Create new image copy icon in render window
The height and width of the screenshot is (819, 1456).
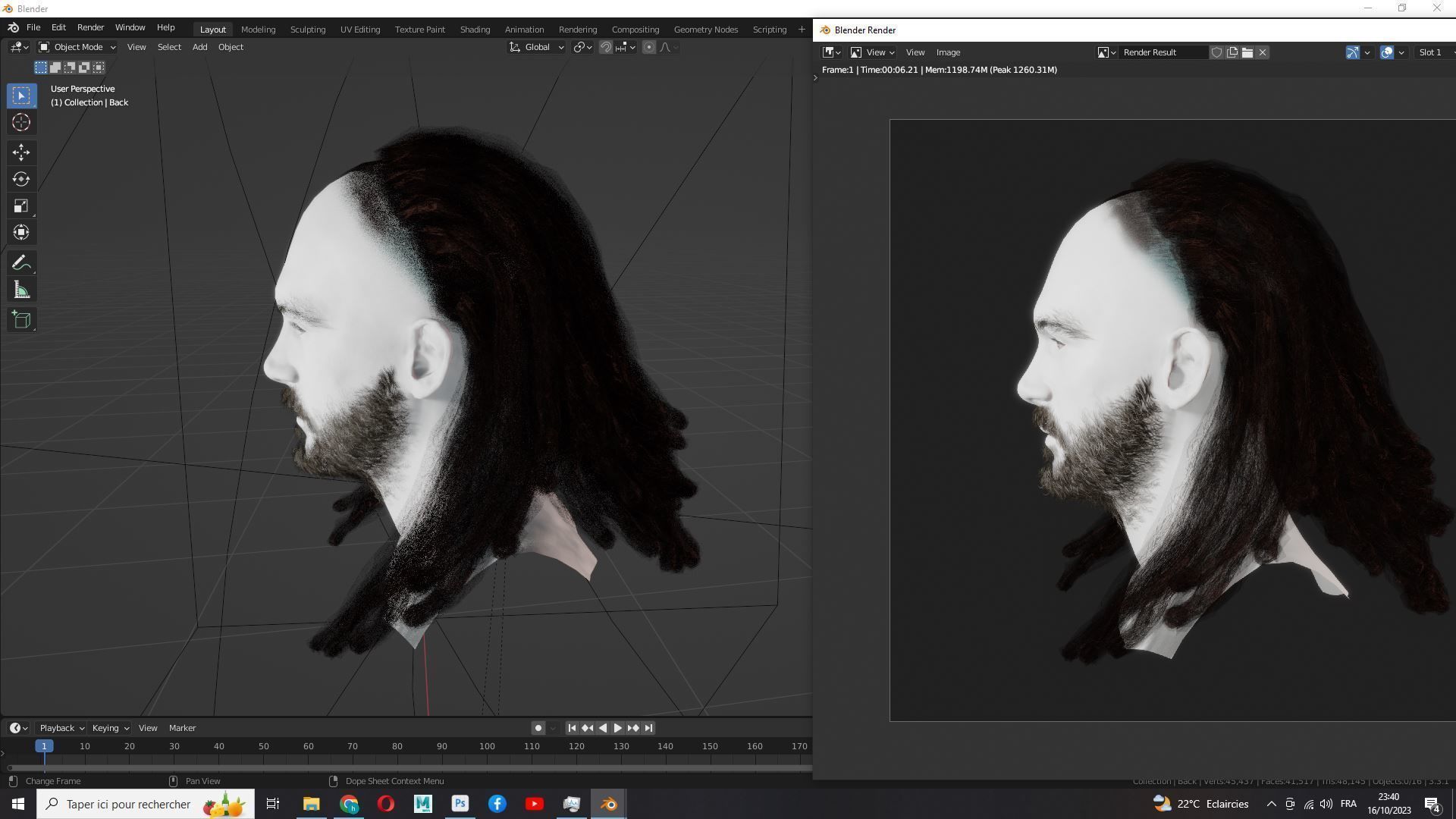click(1232, 52)
